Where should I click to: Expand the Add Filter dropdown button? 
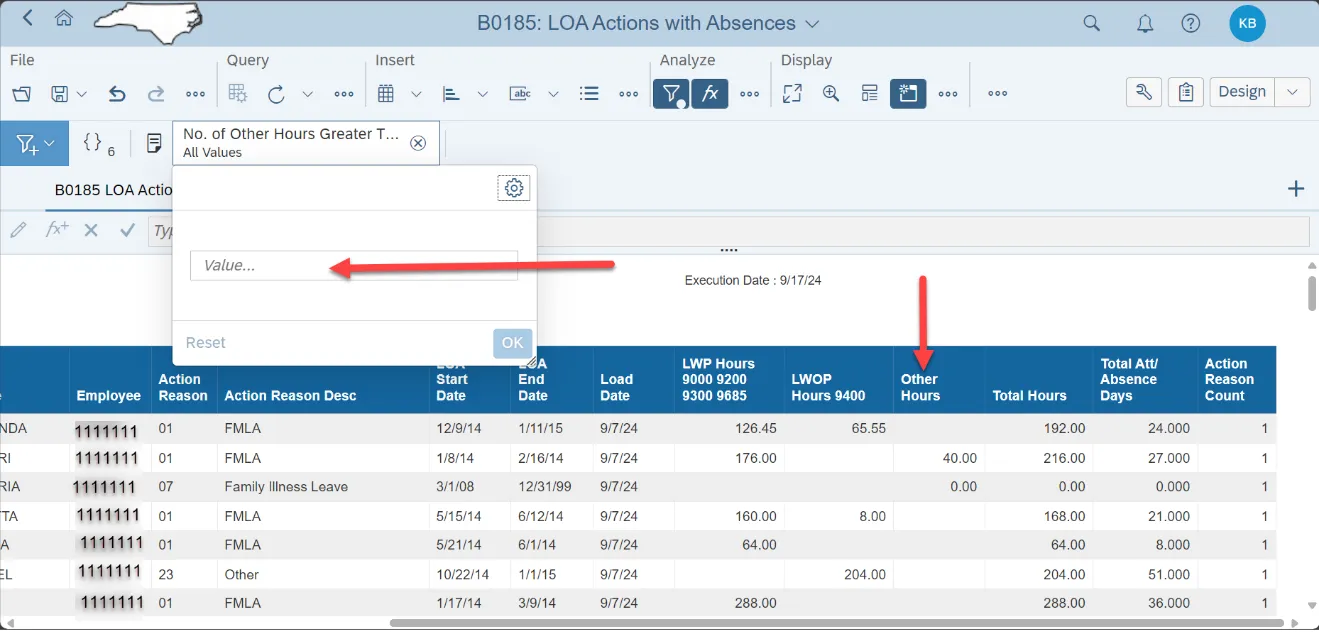[x=34, y=144]
